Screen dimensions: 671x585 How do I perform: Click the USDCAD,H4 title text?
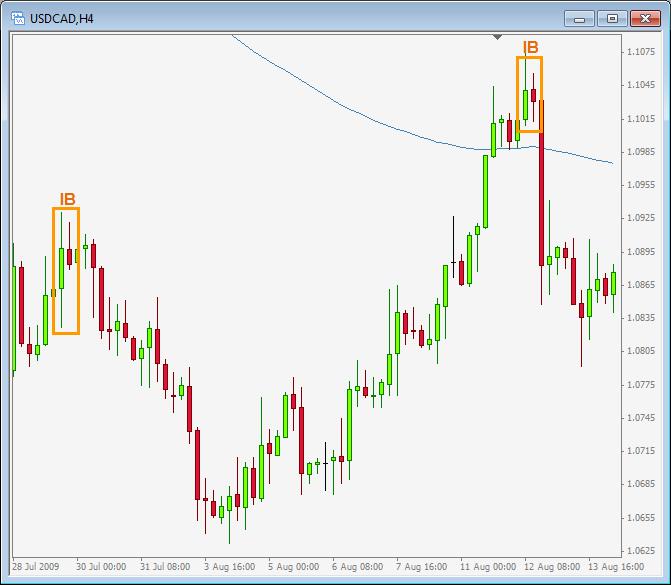coord(62,19)
